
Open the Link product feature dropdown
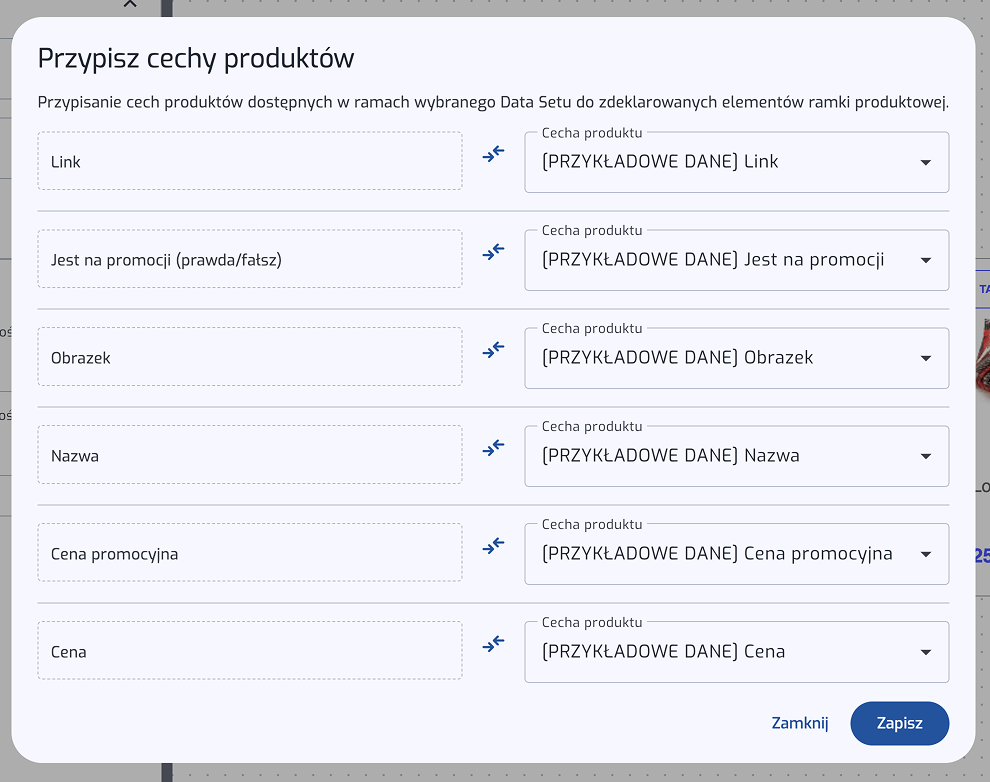tap(736, 162)
